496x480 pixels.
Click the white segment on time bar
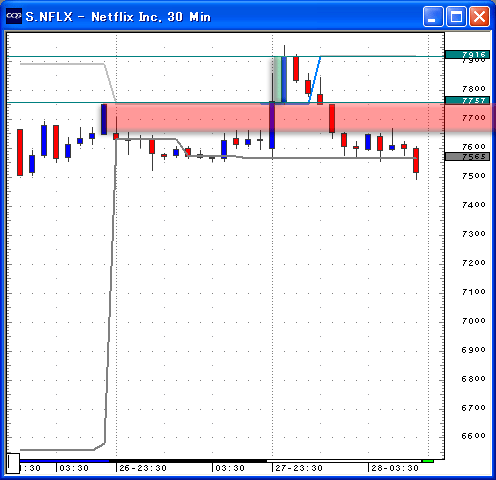coord(344,461)
